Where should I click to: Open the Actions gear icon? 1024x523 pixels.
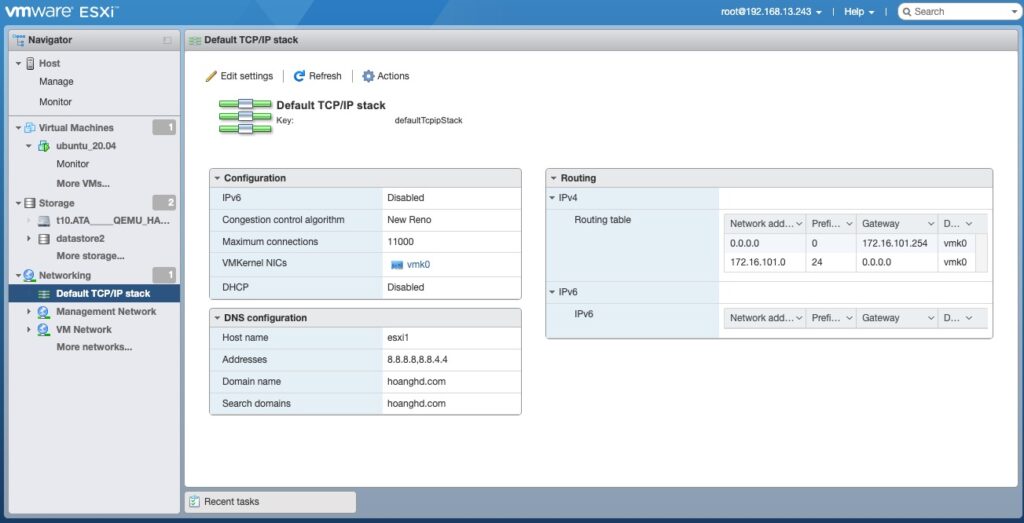point(368,76)
